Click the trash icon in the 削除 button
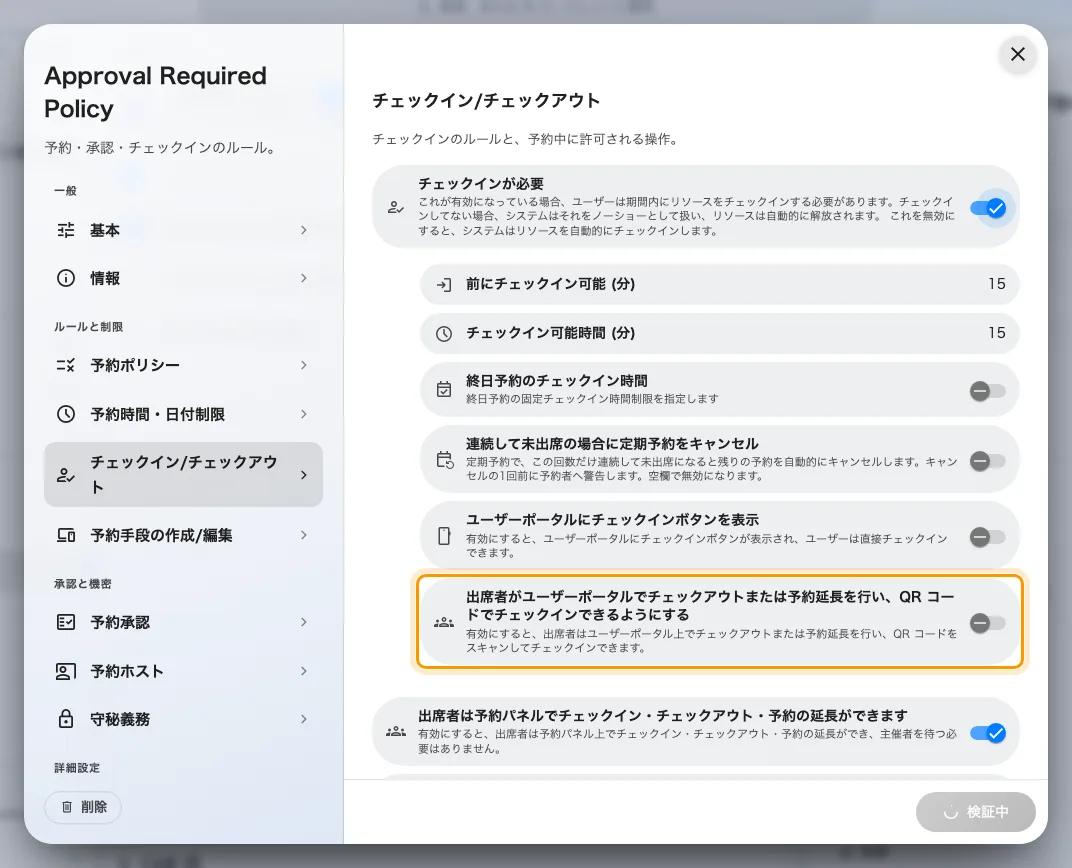 click(66, 807)
